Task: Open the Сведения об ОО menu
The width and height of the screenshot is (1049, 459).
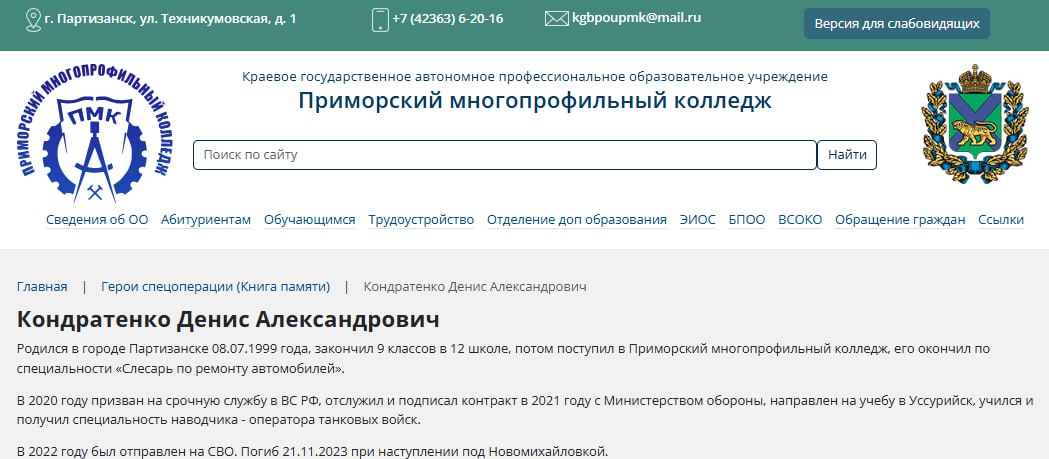Action: click(x=97, y=220)
